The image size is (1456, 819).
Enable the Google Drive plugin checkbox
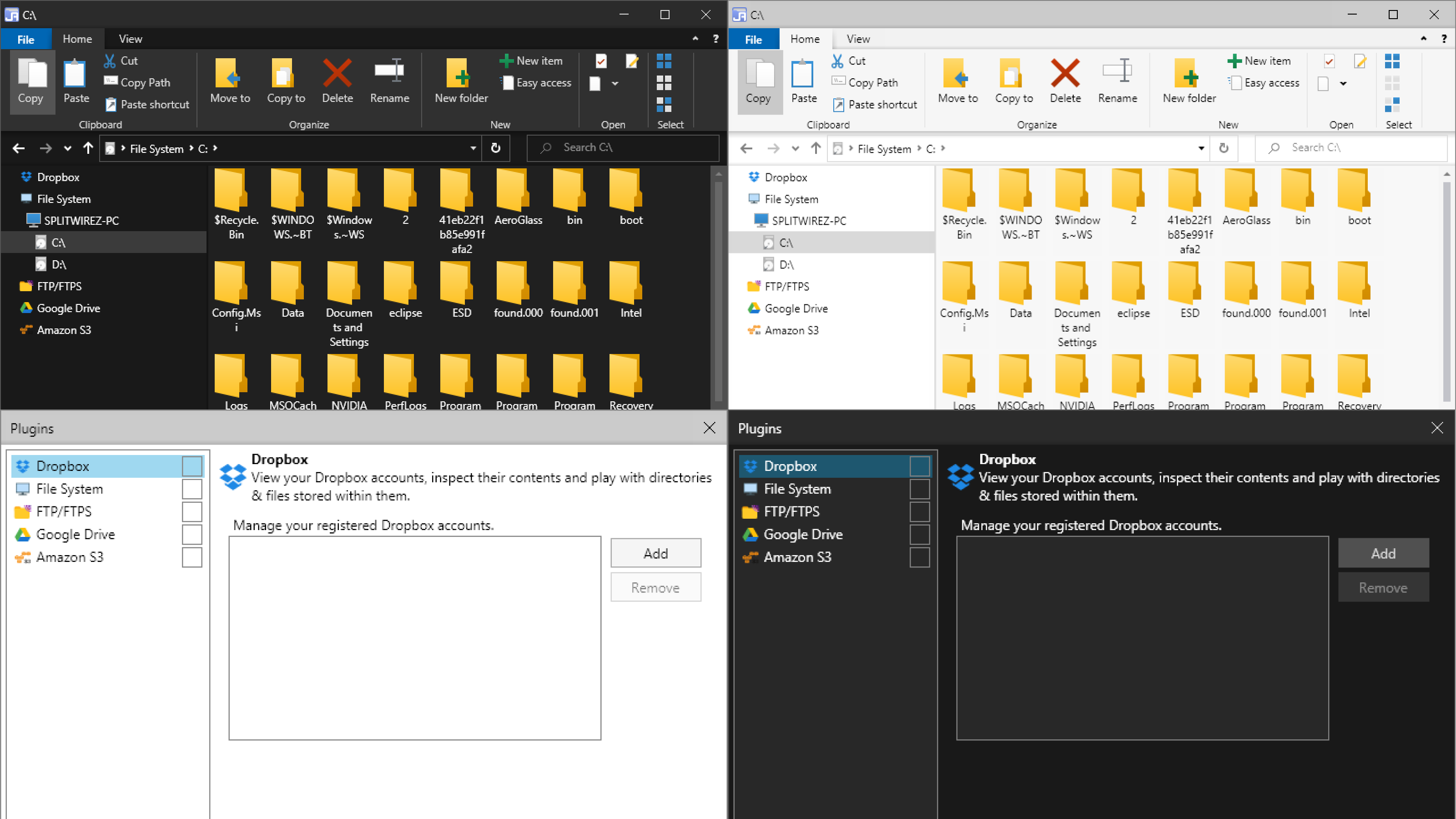point(192,534)
